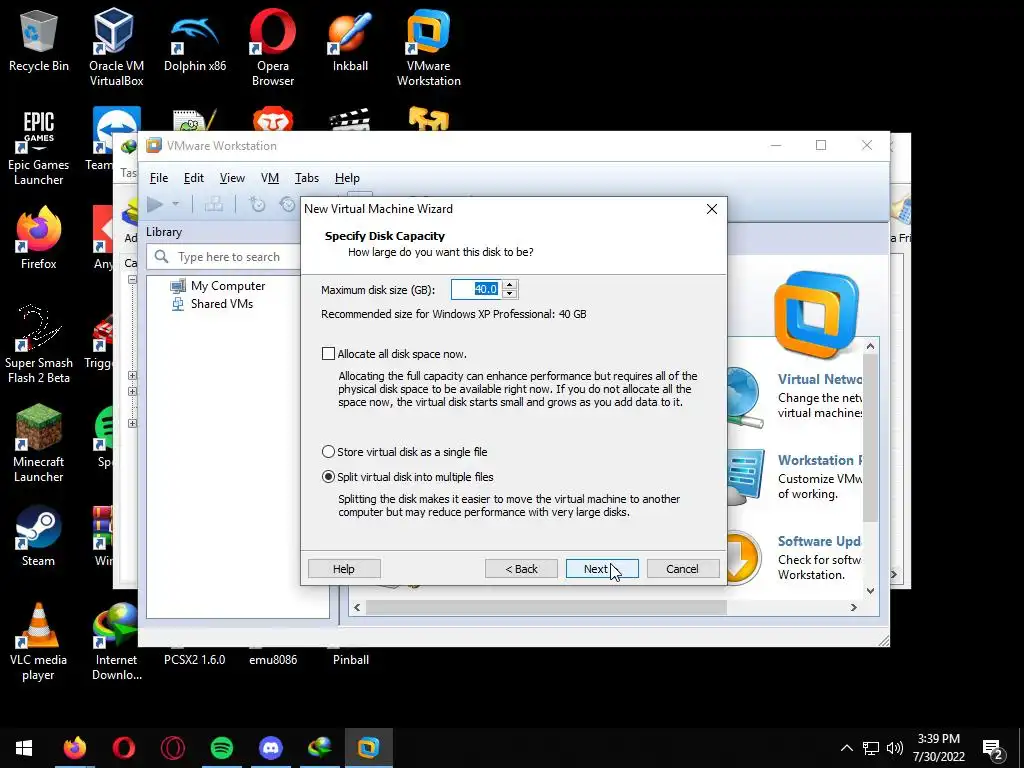The width and height of the screenshot is (1024, 768).
Task: Open VMware Workstation desktop shortcut
Action: 428,47
